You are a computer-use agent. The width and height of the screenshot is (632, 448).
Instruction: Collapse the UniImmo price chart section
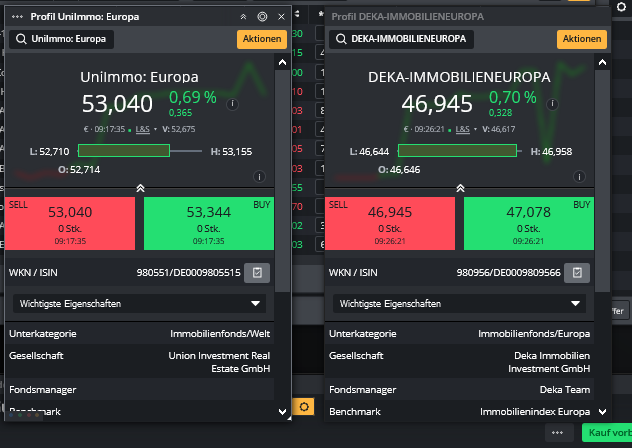(140, 187)
